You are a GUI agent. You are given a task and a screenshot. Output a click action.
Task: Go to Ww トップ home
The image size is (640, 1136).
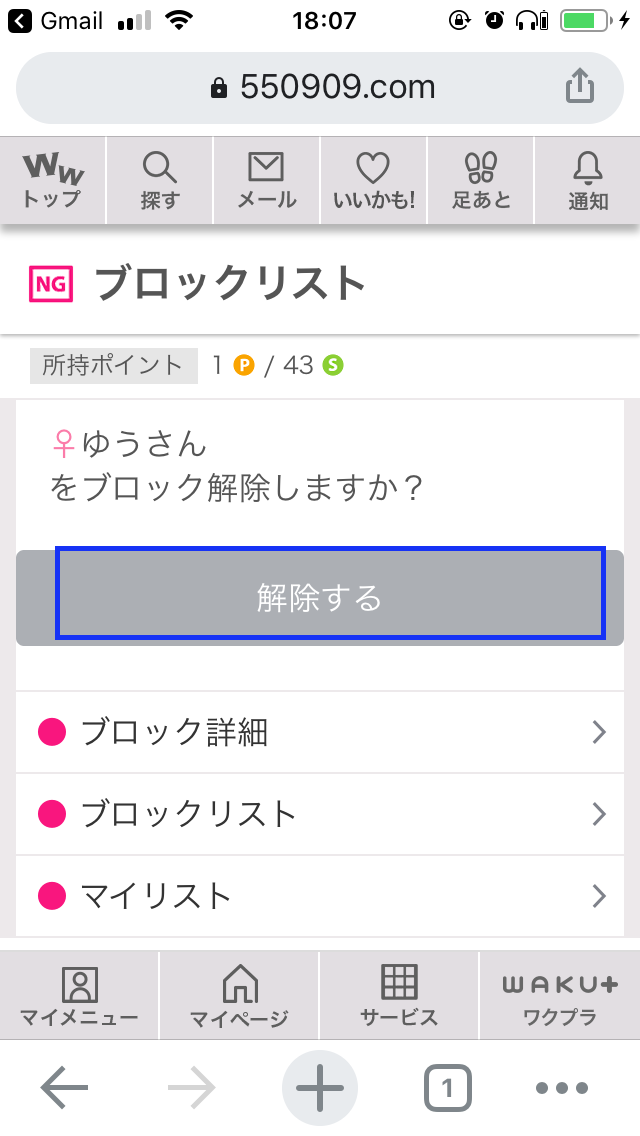[x=52, y=180]
